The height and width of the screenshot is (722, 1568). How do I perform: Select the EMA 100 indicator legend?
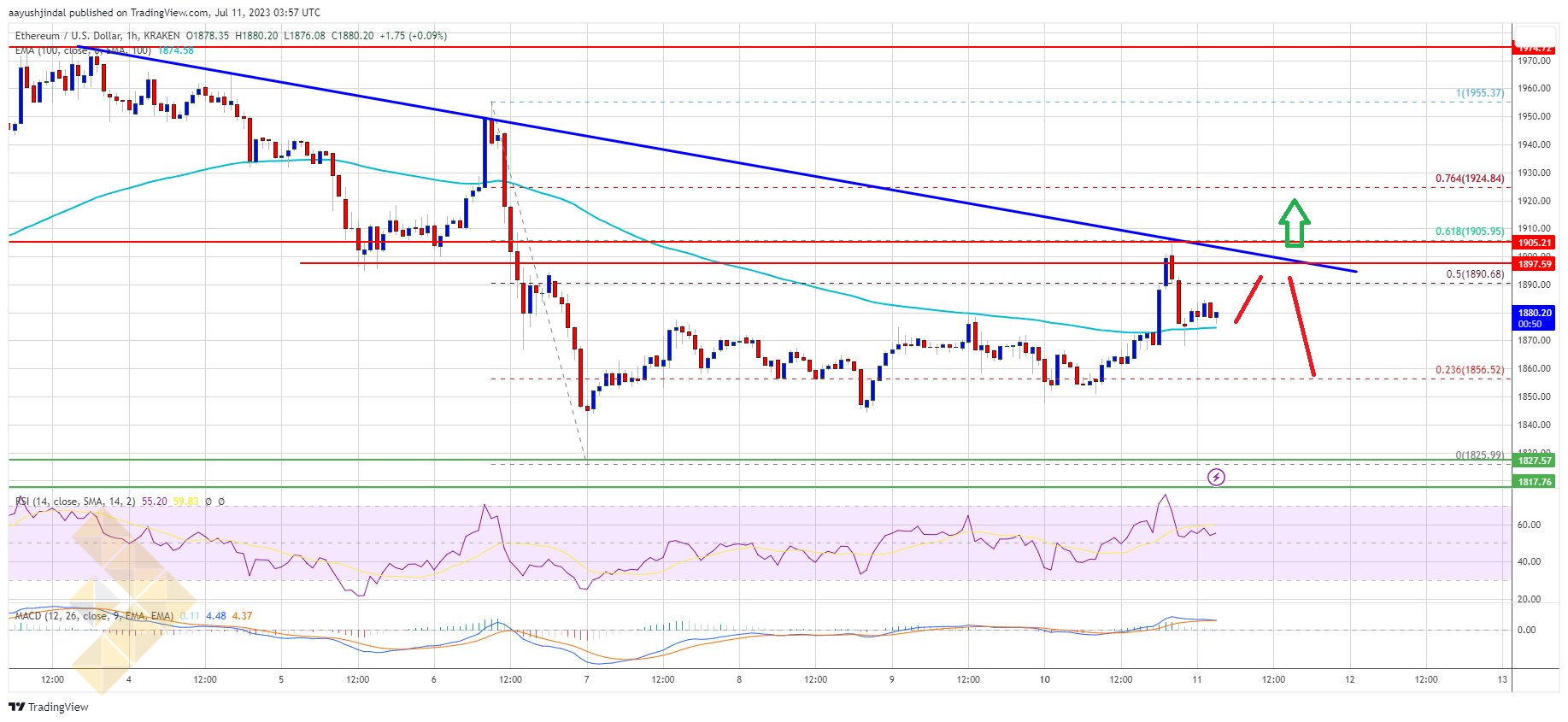pos(83,50)
